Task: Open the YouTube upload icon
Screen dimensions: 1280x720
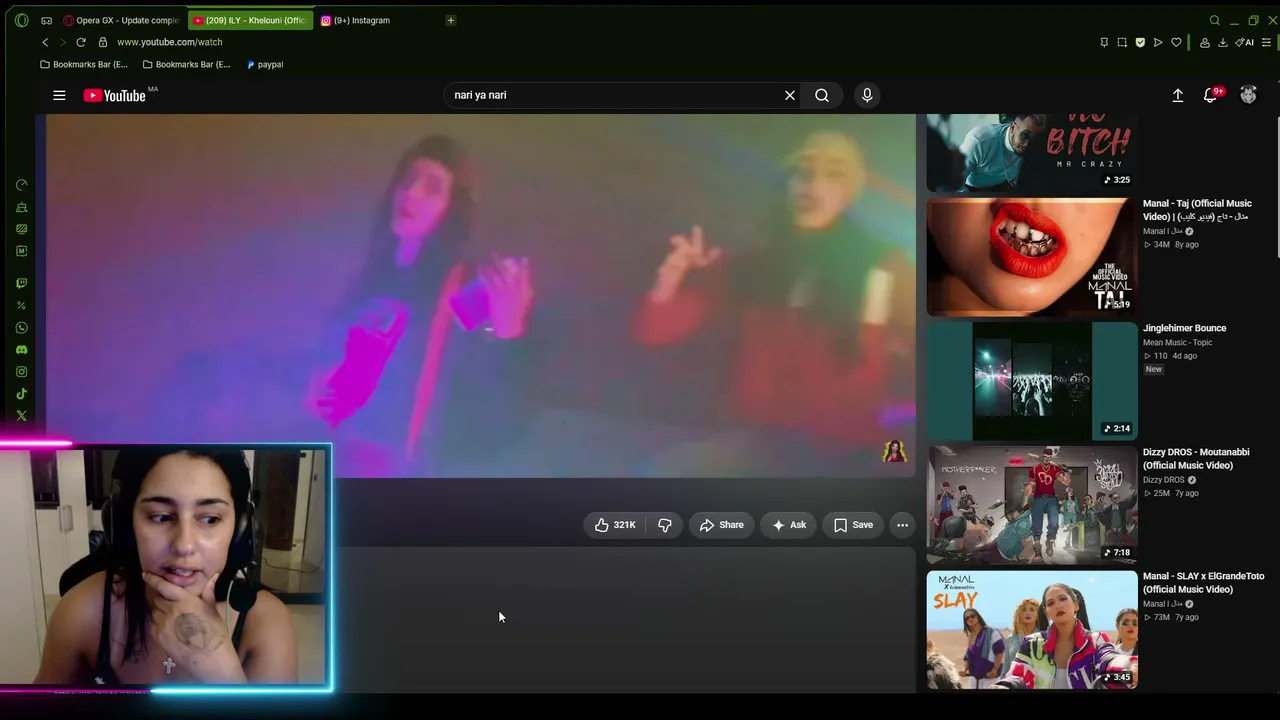Action: click(x=1178, y=95)
